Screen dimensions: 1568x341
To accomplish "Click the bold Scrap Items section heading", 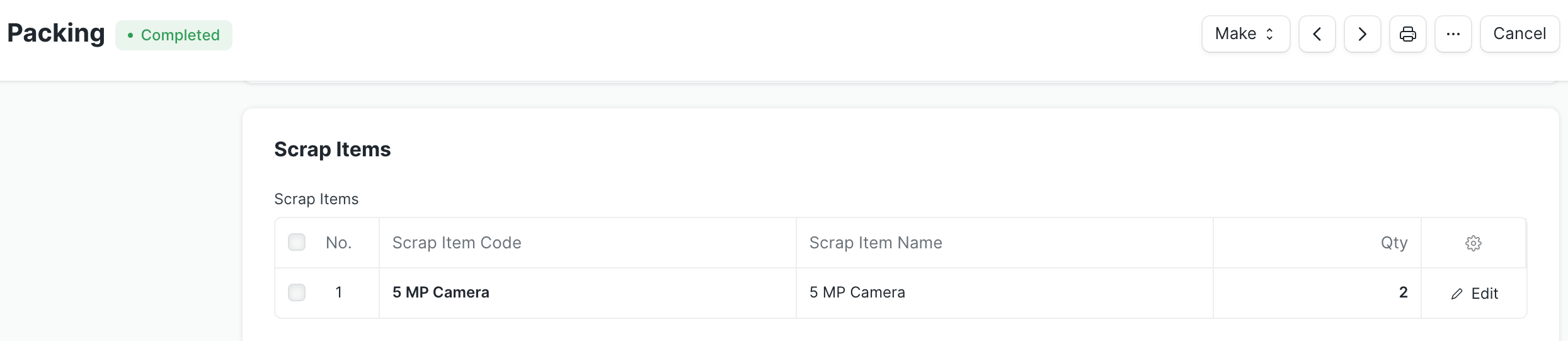I will point(332,149).
